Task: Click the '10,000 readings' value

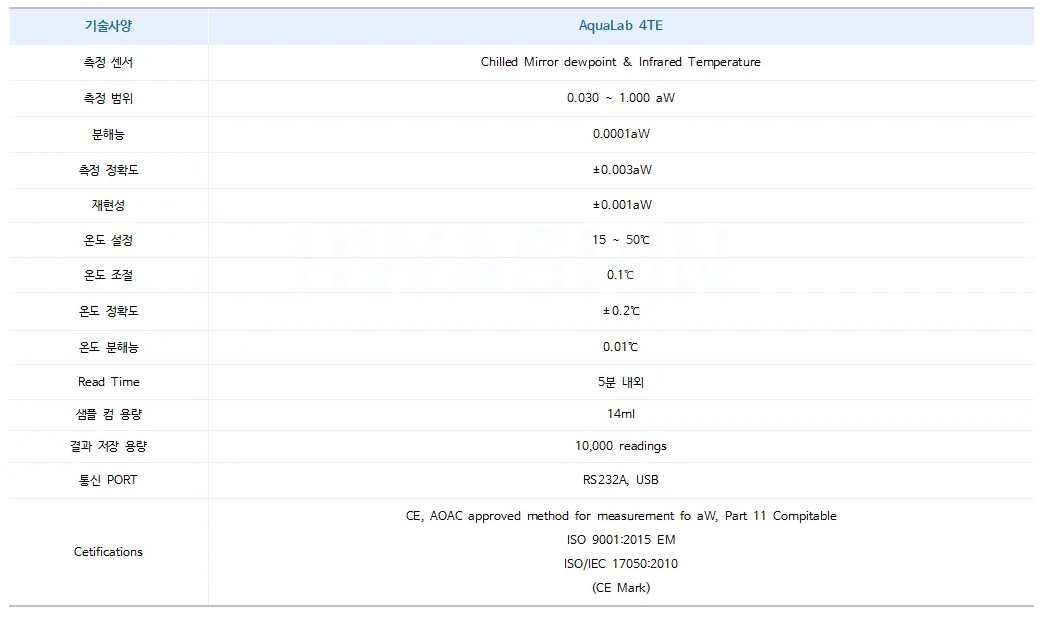Action: (x=621, y=446)
